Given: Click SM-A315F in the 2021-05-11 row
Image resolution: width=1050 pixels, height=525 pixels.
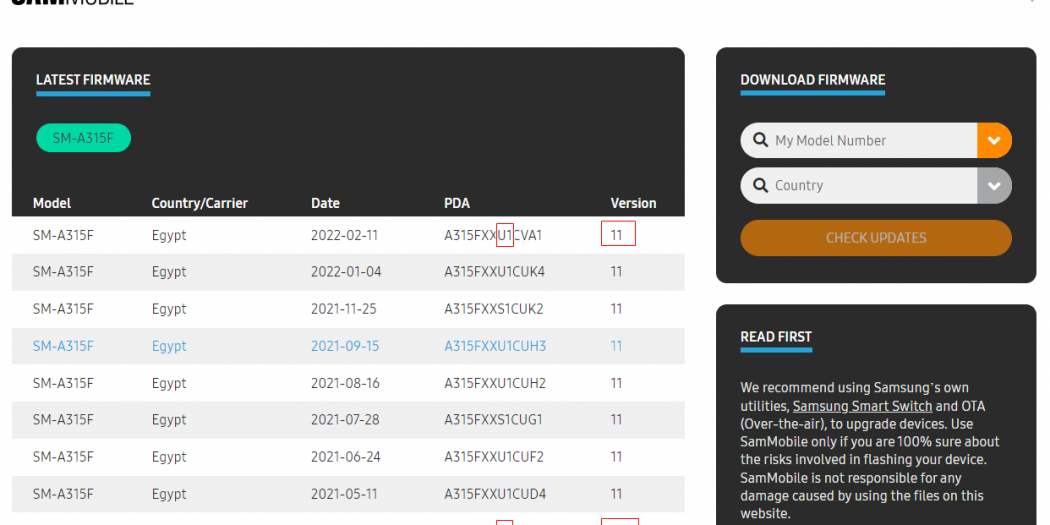Looking at the screenshot, I should tap(63, 494).
